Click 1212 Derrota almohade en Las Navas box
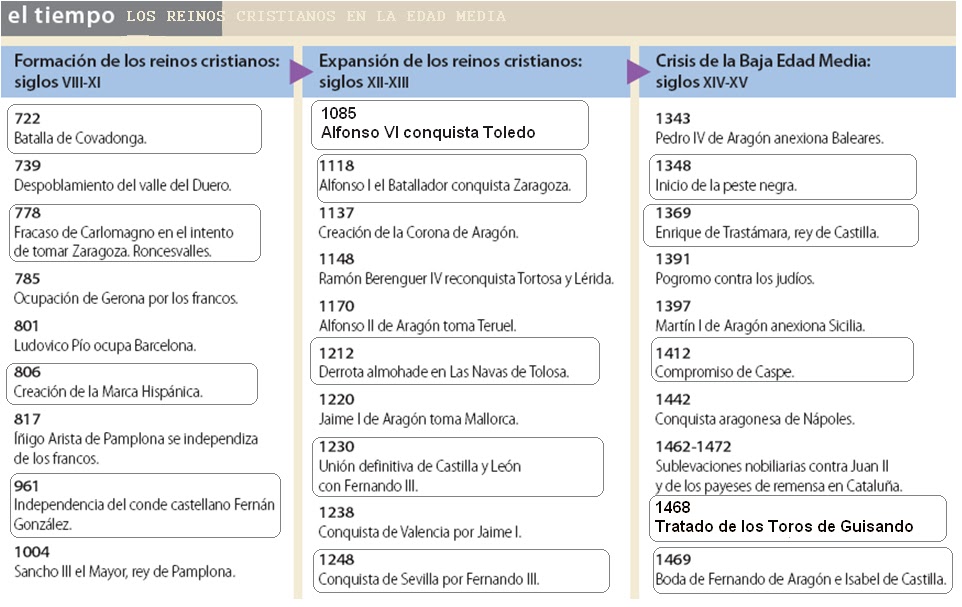 pos(455,361)
